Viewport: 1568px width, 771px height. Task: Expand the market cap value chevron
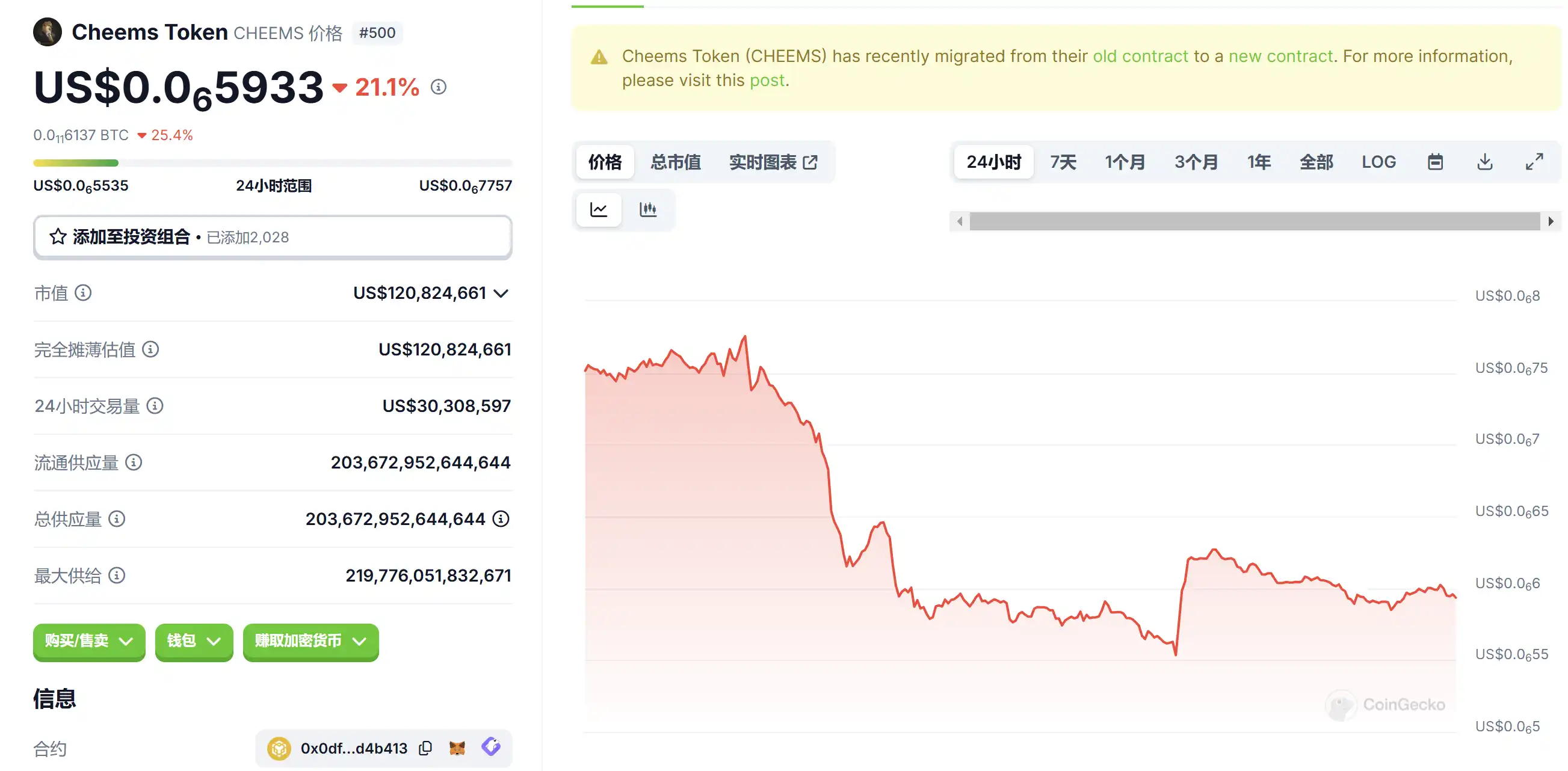501,294
